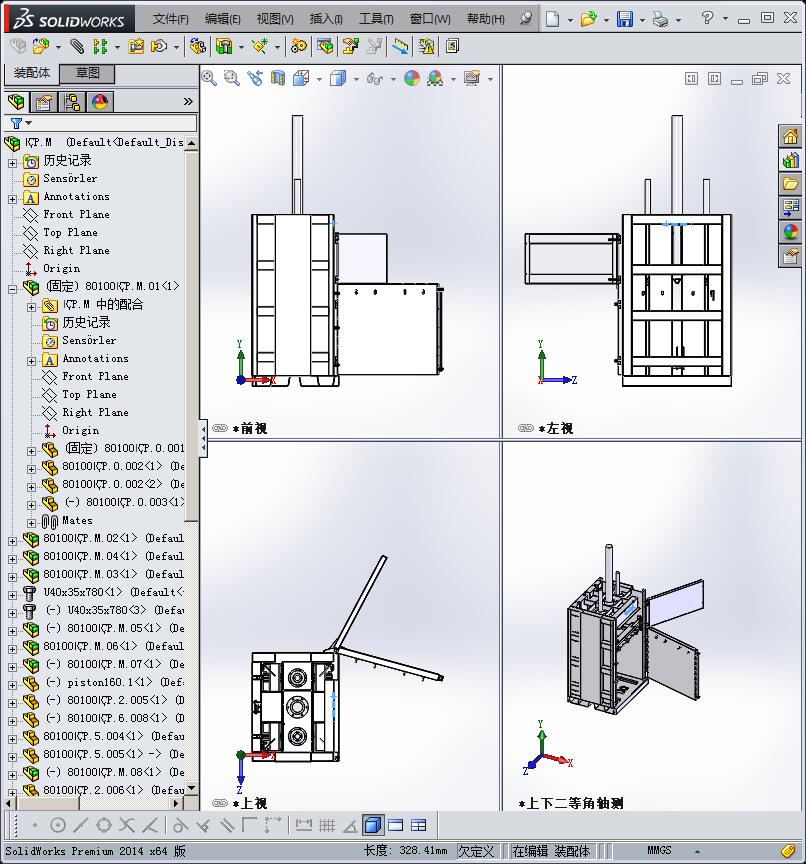Toggle four view layout button
This screenshot has width=806, height=864.
[419, 825]
